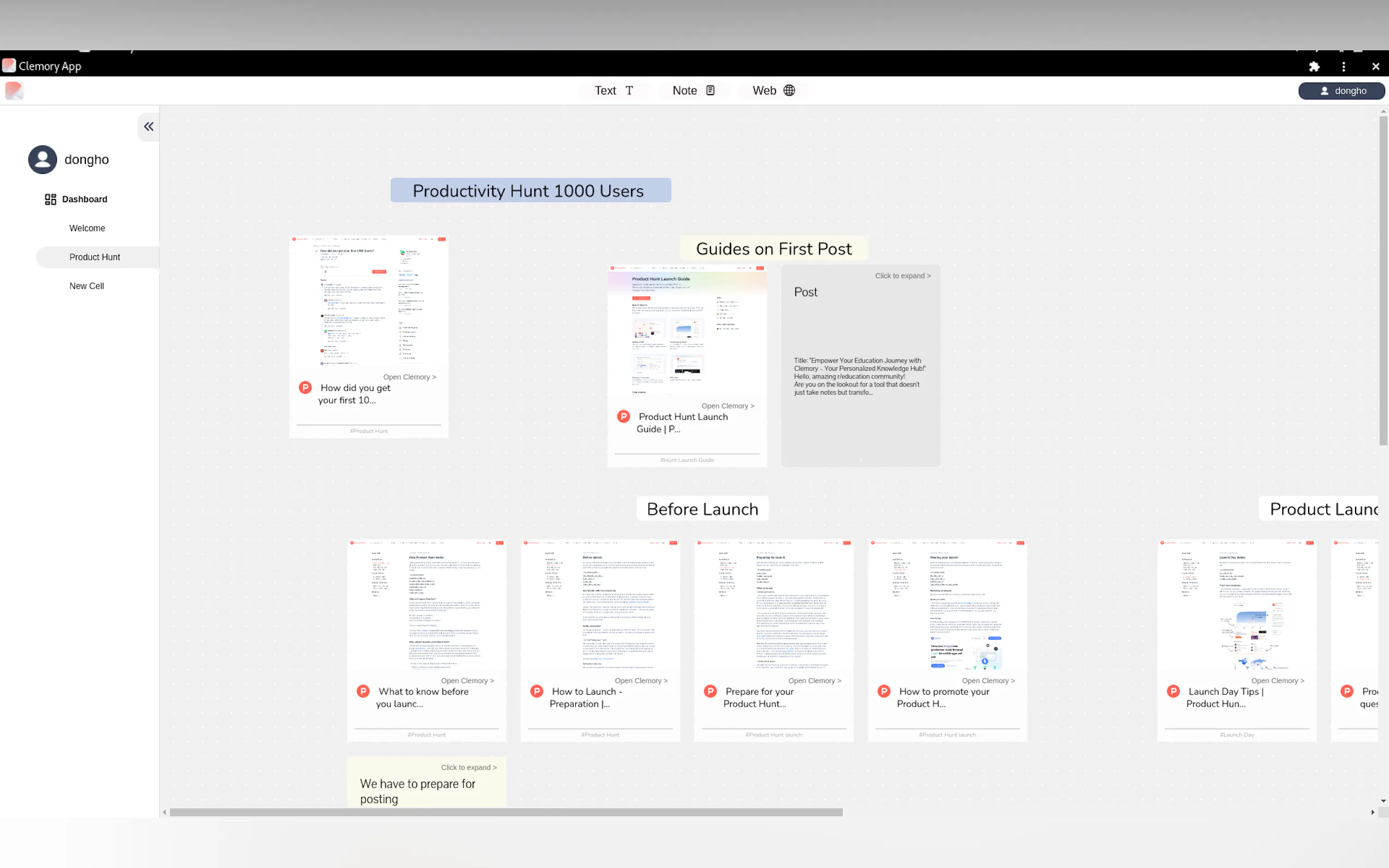Add a Note from the toolbar

point(693,91)
